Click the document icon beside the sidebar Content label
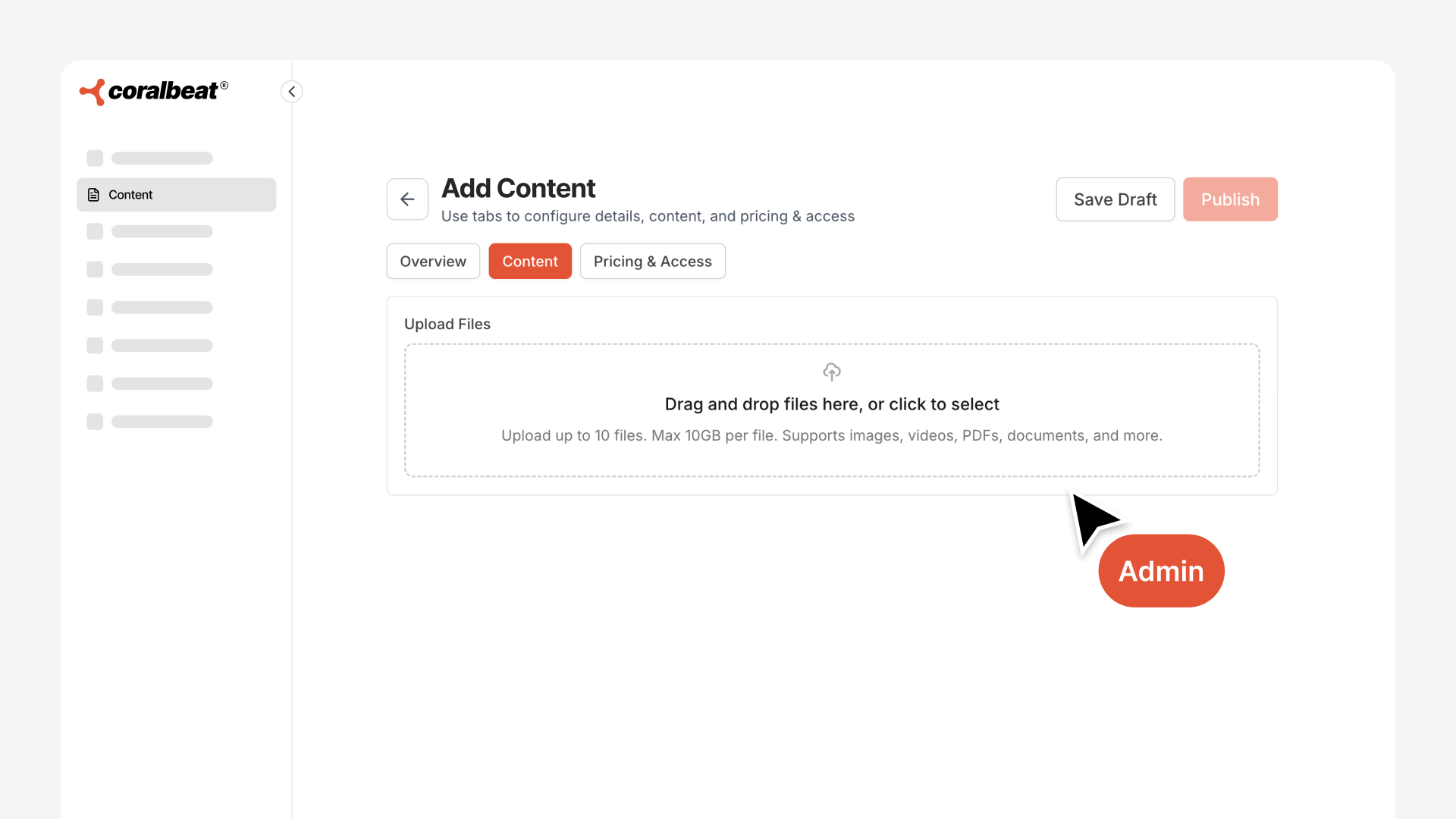Screen dimensions: 1456x819 coord(94,195)
